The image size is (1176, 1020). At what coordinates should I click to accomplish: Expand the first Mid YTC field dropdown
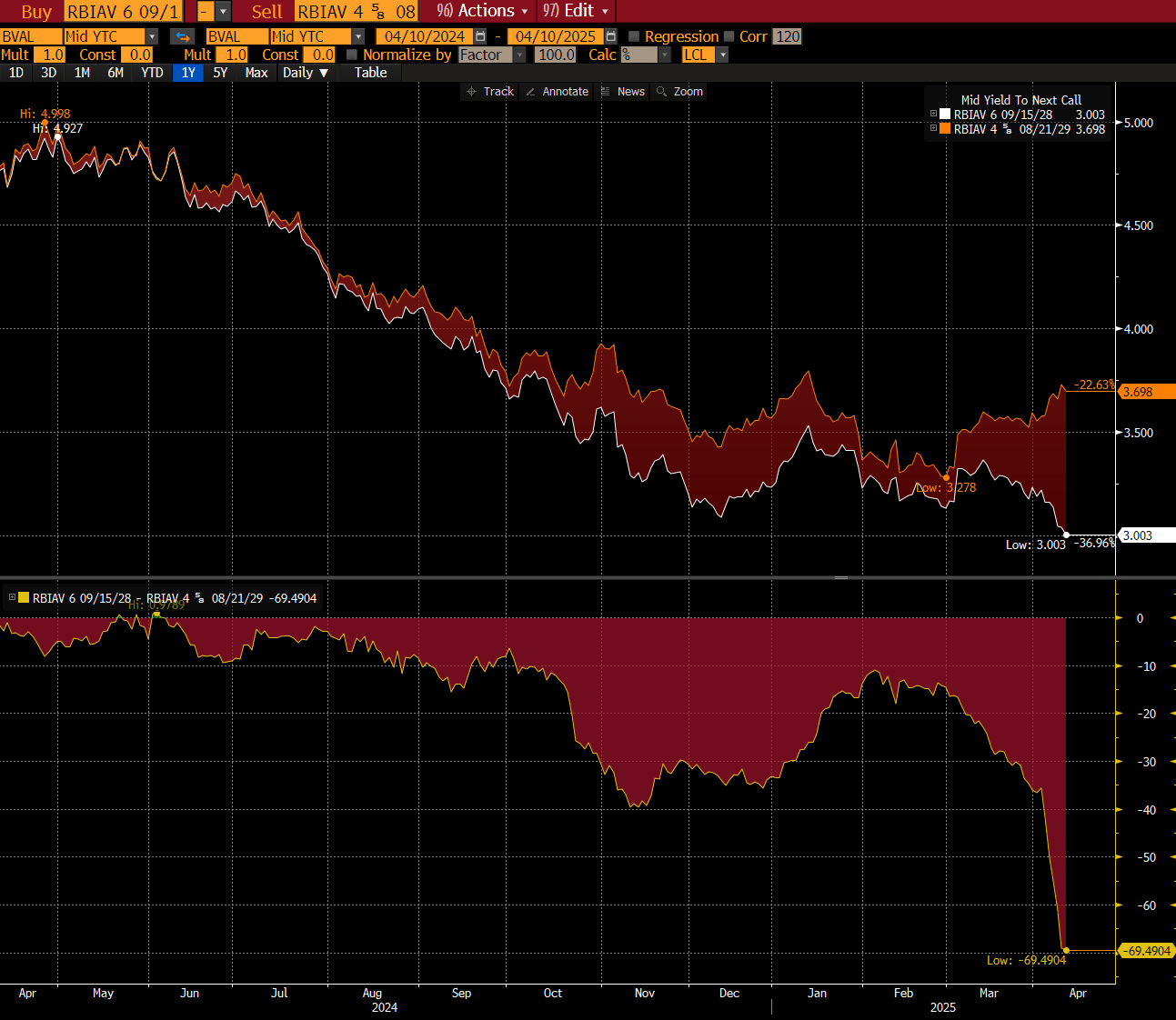[152, 36]
